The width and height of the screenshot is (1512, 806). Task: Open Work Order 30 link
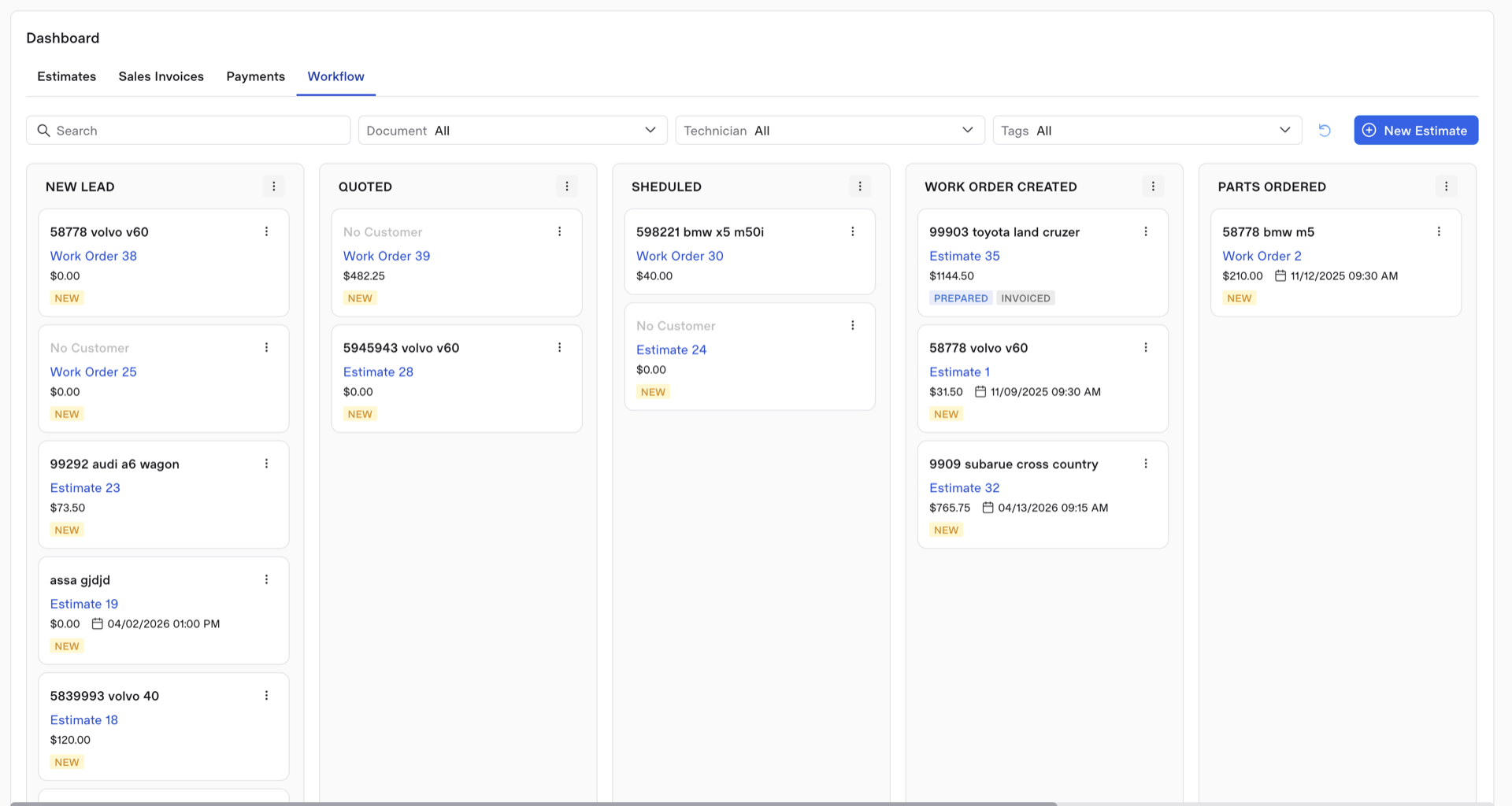tap(680, 256)
